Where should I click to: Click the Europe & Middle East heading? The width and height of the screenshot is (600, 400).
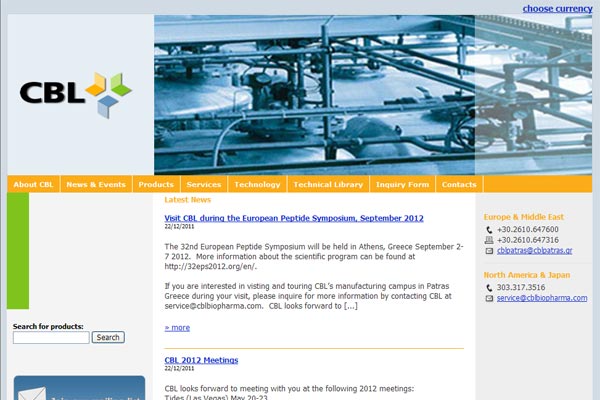coord(523,217)
